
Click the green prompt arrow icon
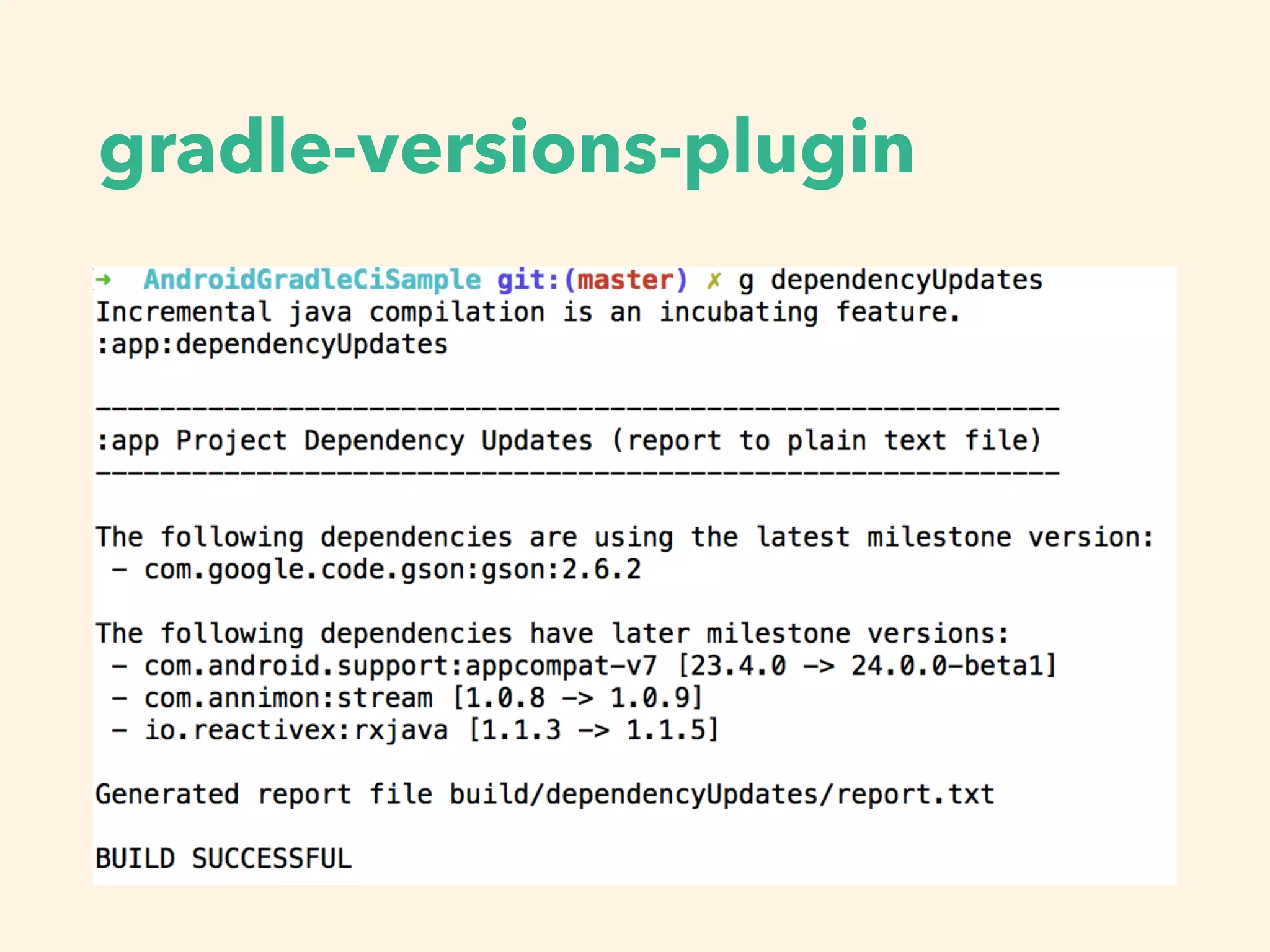point(104,280)
